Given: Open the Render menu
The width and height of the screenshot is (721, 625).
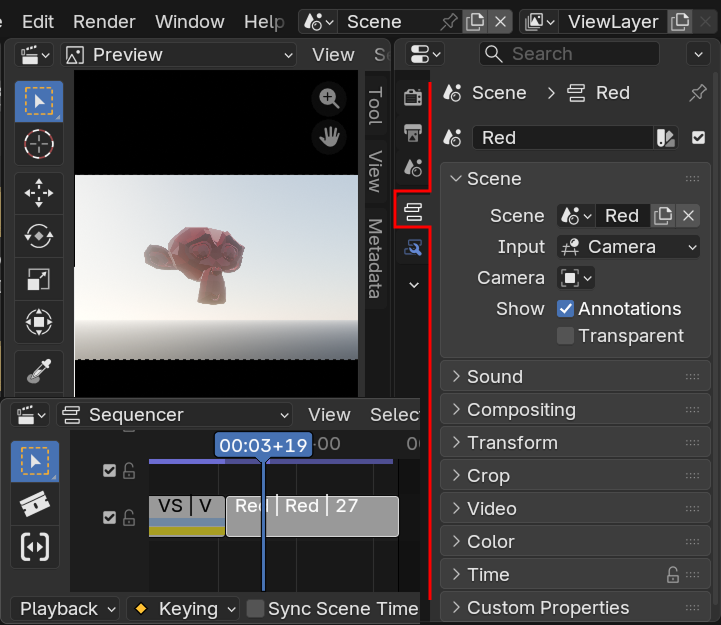Looking at the screenshot, I should pyautogui.click(x=104, y=21).
